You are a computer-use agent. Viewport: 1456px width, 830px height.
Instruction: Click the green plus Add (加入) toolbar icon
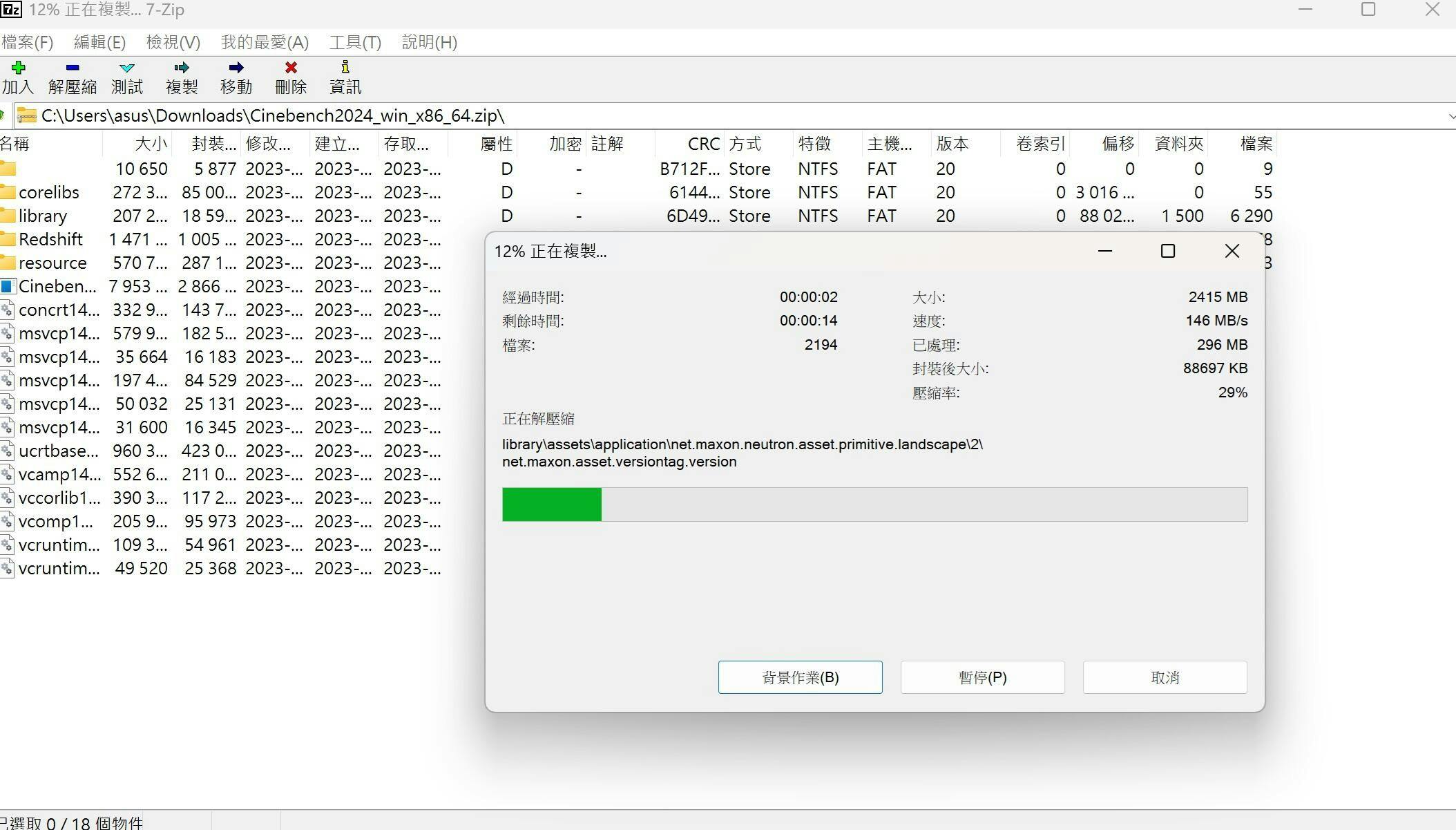18,67
